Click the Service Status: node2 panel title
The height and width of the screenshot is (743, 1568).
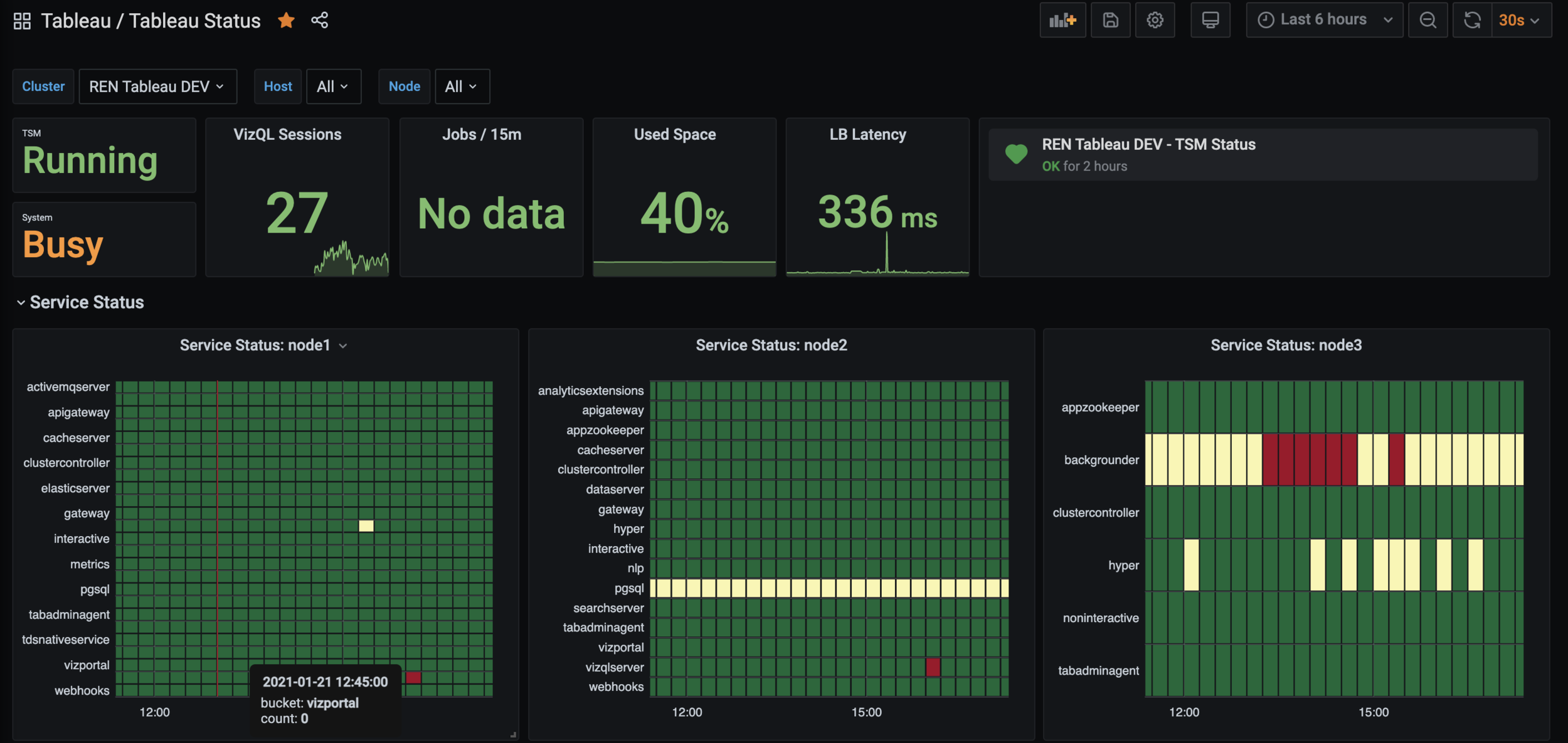[x=771, y=345]
